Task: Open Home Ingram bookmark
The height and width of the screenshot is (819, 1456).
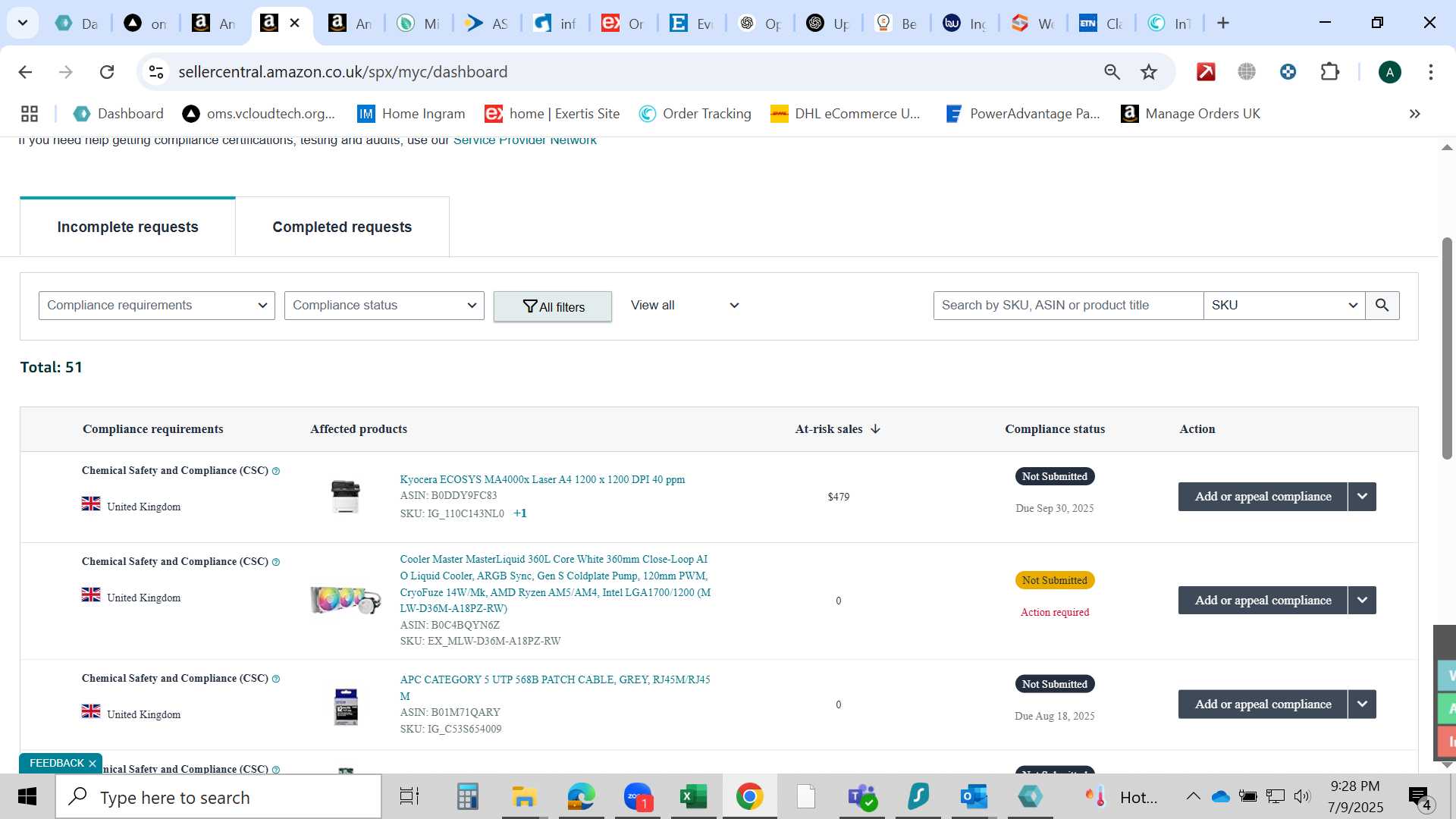Action: pyautogui.click(x=411, y=114)
